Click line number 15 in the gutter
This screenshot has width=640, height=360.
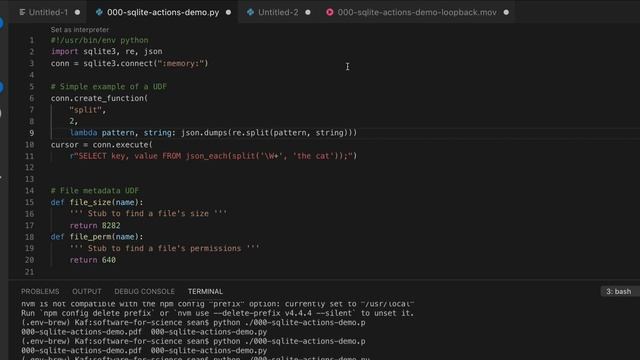point(29,202)
